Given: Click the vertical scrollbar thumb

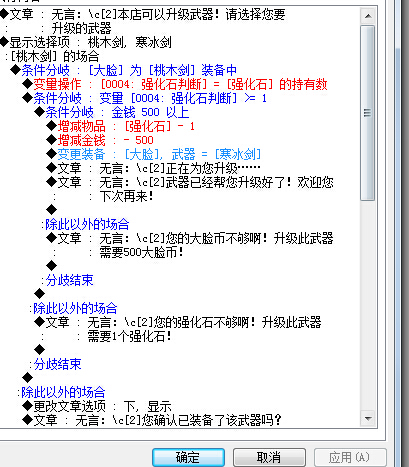Looking at the screenshot, I should point(368,113).
